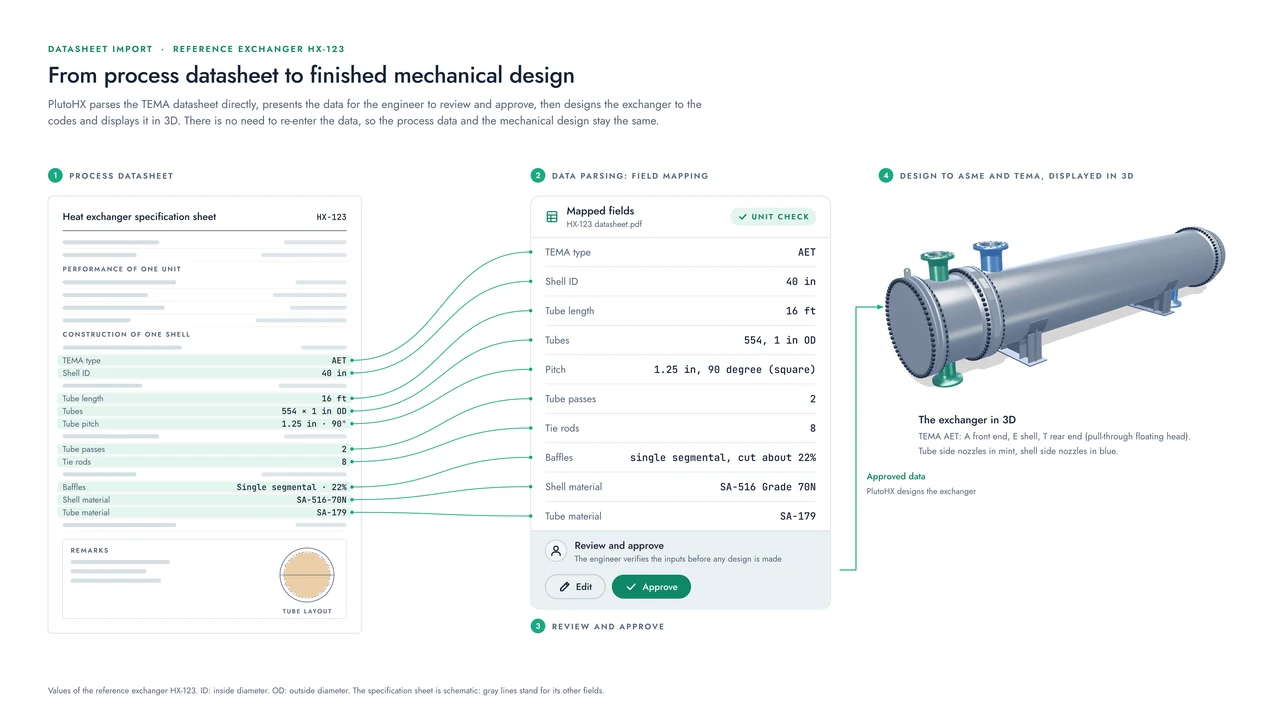The width and height of the screenshot is (1280, 720).
Task: Click the "Review and approve" heading beside the person icon
Action: (x=619, y=546)
